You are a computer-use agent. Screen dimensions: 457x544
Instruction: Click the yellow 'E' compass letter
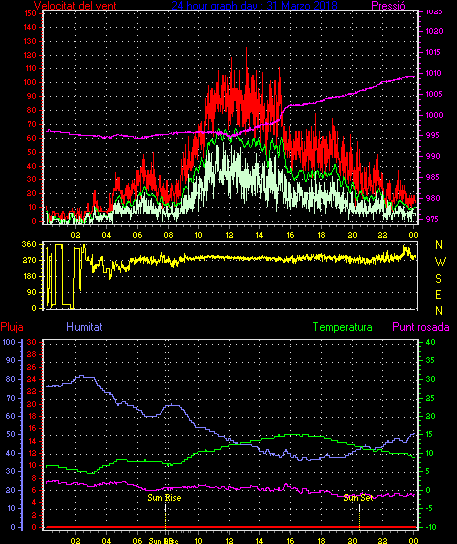[438, 295]
